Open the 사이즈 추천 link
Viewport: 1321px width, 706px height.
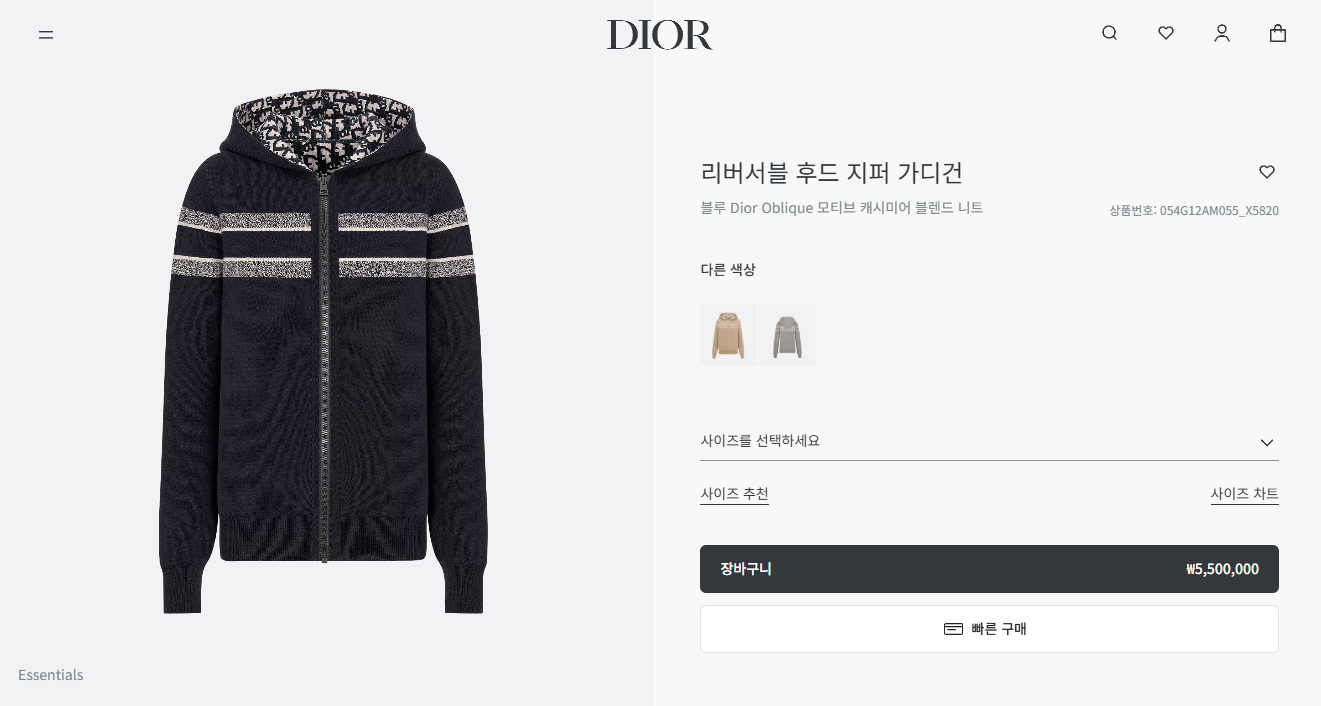point(734,494)
